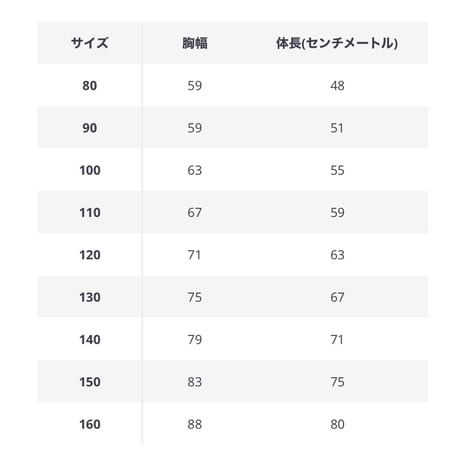Click body length value 48
The width and height of the screenshot is (460, 460).
(x=337, y=86)
